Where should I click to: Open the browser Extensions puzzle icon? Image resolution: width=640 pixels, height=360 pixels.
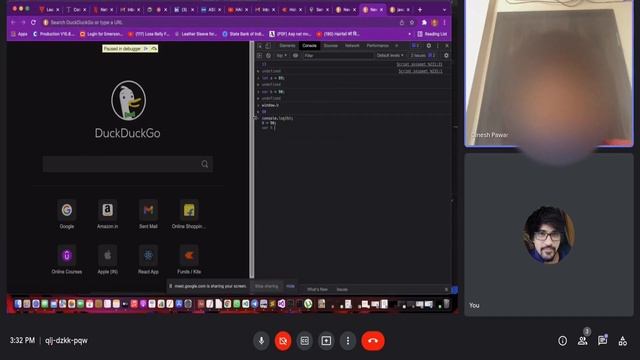click(x=424, y=22)
